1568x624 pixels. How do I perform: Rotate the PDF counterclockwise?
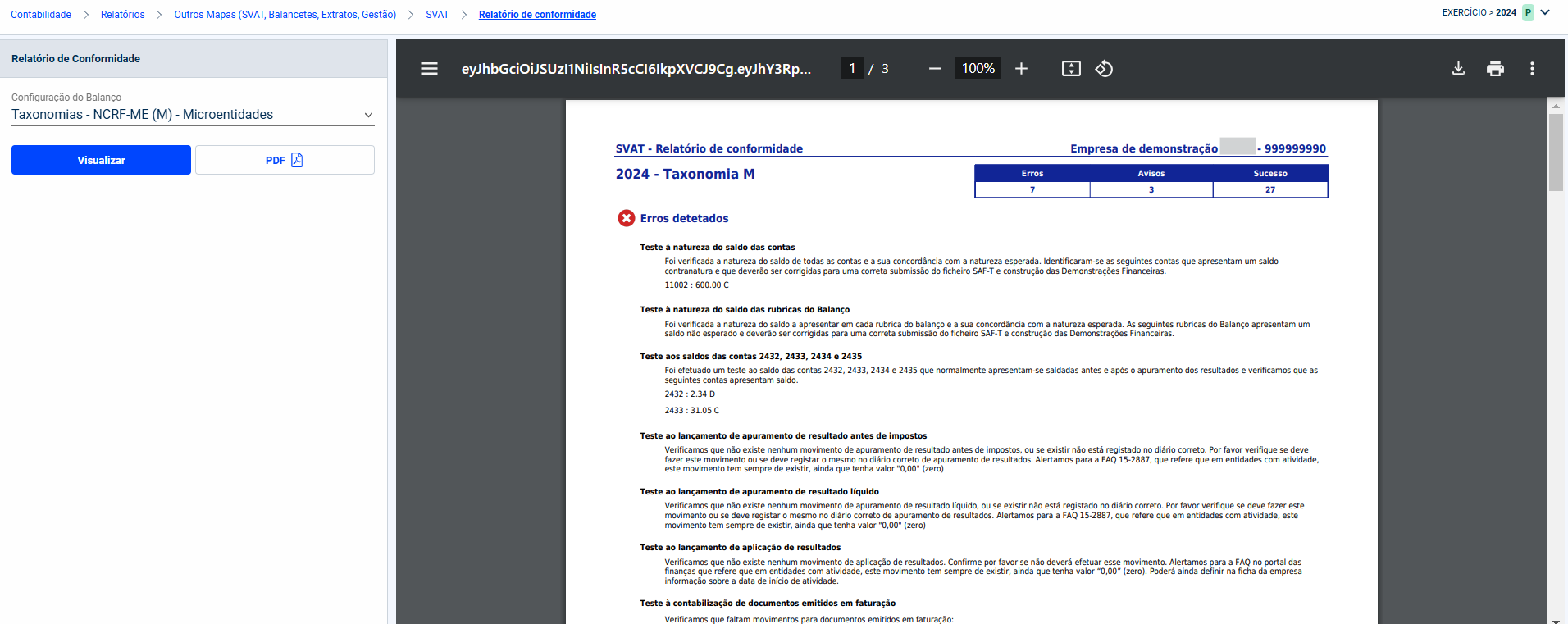click(x=1104, y=69)
